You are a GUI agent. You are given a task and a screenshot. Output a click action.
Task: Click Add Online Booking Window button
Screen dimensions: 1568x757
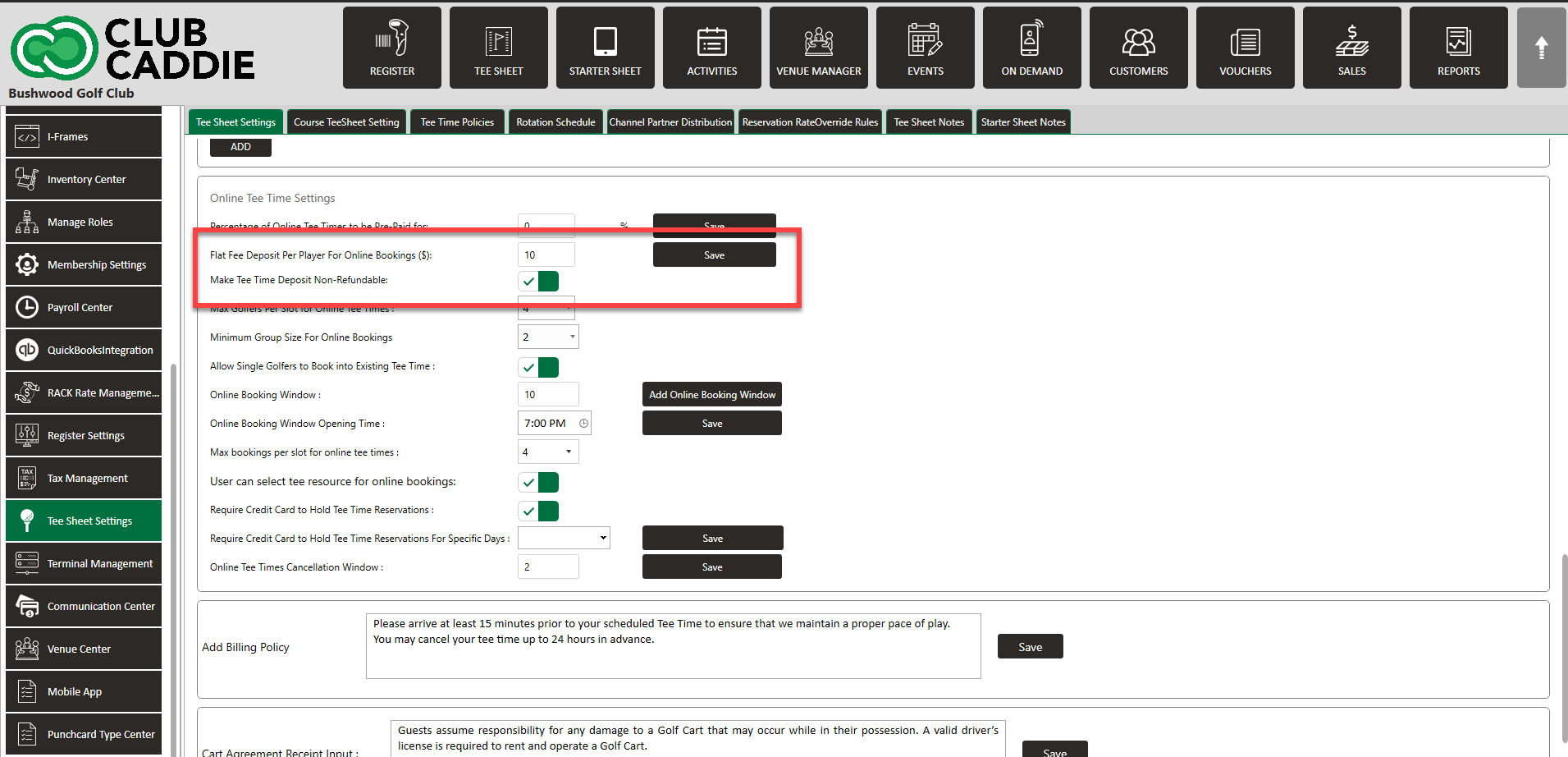[711, 394]
